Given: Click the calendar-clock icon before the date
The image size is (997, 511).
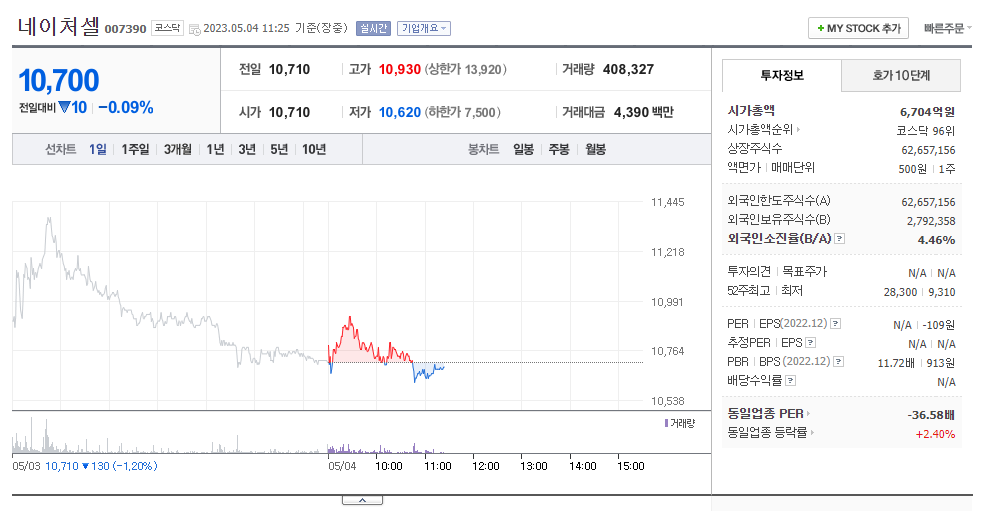Looking at the screenshot, I should [195, 29].
